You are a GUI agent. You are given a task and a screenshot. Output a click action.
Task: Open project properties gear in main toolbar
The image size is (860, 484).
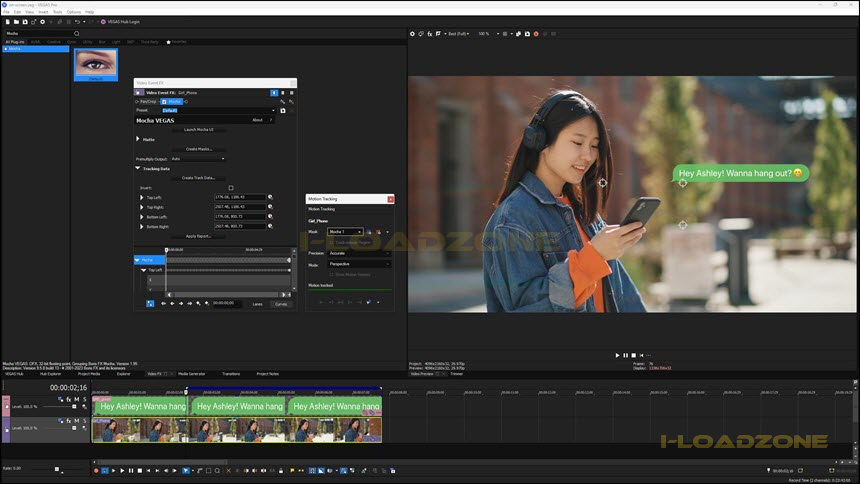coord(43,22)
